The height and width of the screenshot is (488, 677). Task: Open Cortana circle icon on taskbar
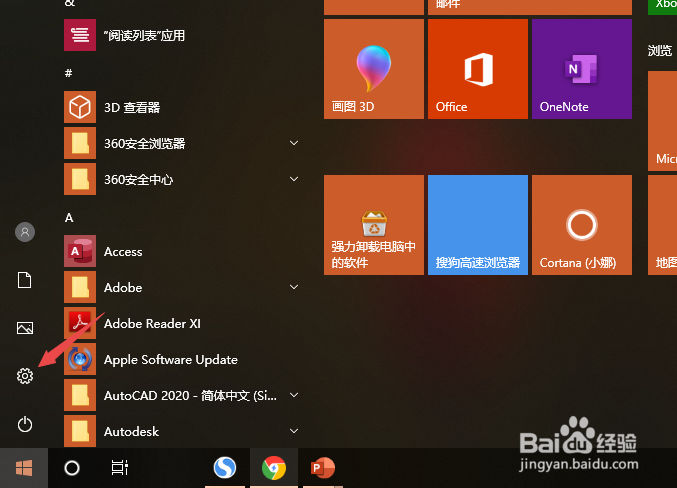click(x=72, y=468)
